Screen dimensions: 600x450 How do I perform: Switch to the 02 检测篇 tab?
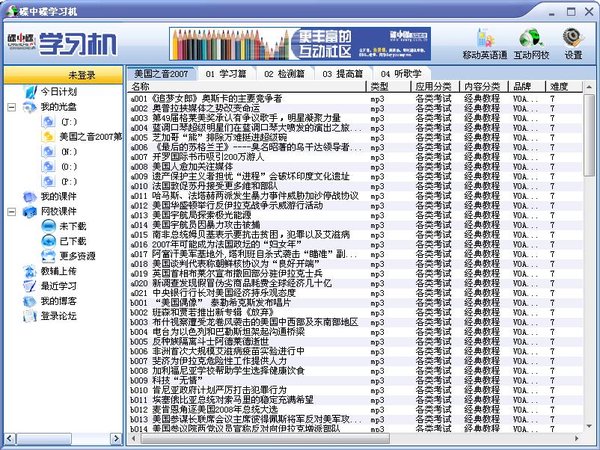284,73
